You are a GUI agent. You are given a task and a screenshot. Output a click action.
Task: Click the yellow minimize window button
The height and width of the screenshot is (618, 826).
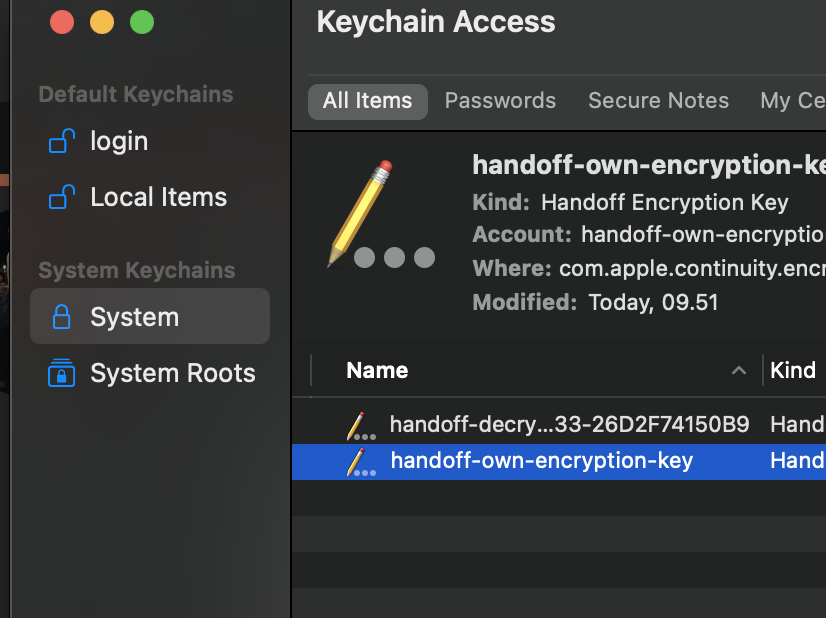point(102,22)
